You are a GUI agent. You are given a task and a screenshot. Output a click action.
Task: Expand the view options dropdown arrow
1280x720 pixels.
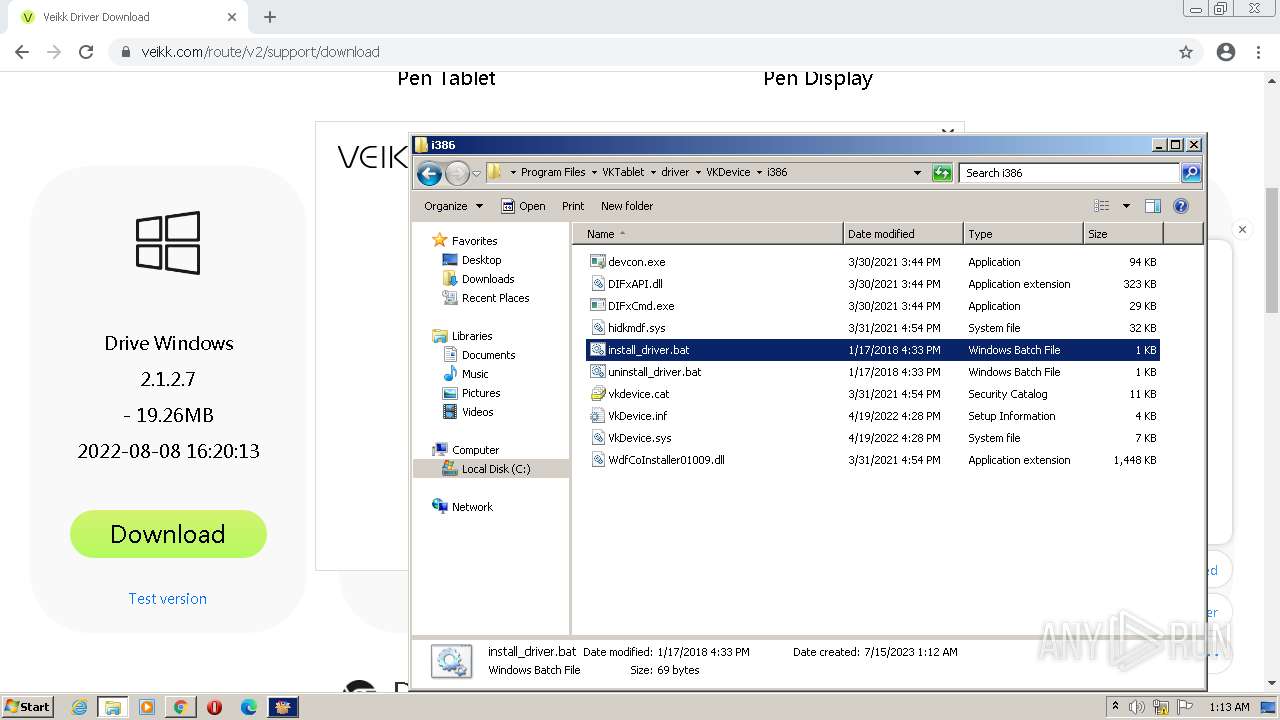(x=1126, y=206)
